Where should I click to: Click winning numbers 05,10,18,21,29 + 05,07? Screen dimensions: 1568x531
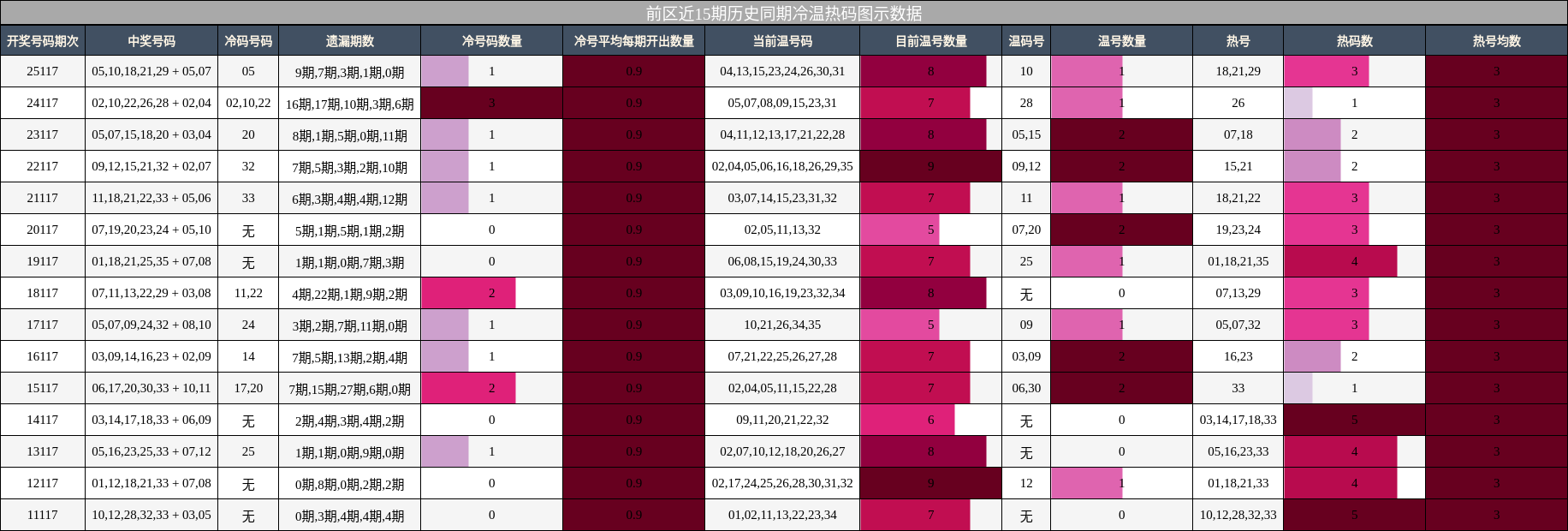151,71
